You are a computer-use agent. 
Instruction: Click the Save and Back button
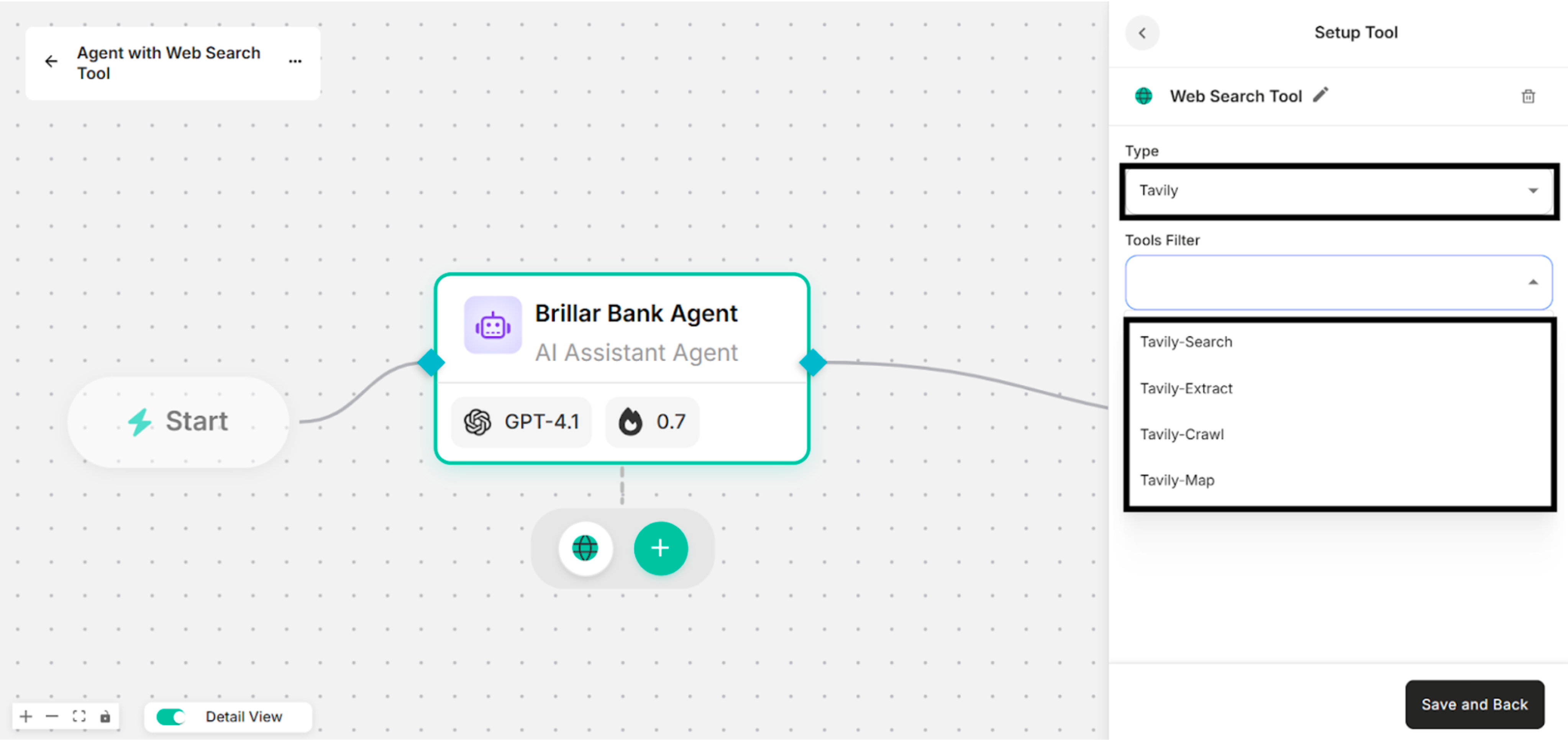point(1474,704)
